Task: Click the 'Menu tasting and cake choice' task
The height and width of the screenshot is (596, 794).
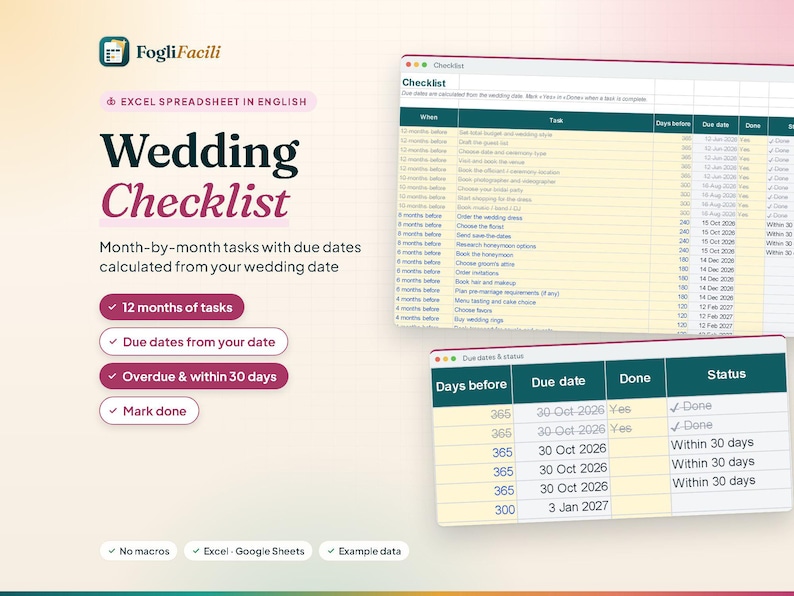Action: click(495, 301)
